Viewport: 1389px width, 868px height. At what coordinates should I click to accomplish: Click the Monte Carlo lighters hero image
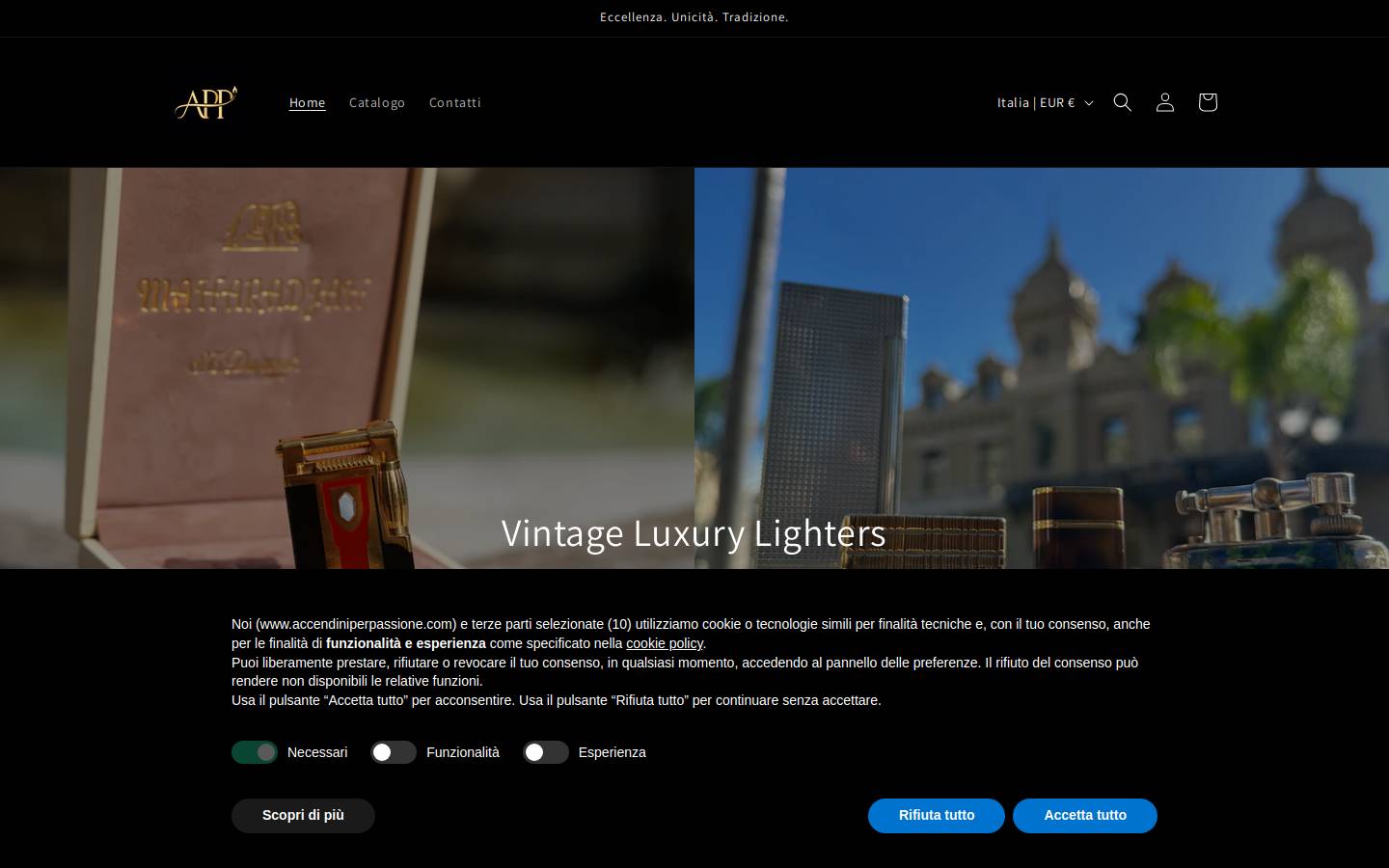1042,368
